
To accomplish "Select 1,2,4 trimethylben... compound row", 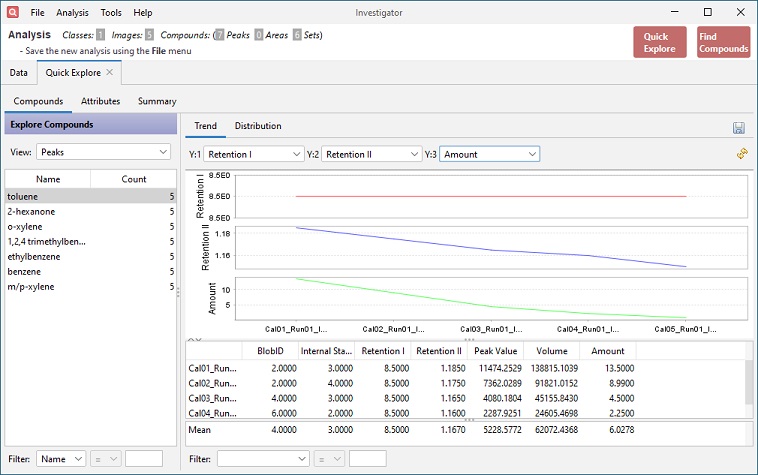I will [x=90, y=241].
